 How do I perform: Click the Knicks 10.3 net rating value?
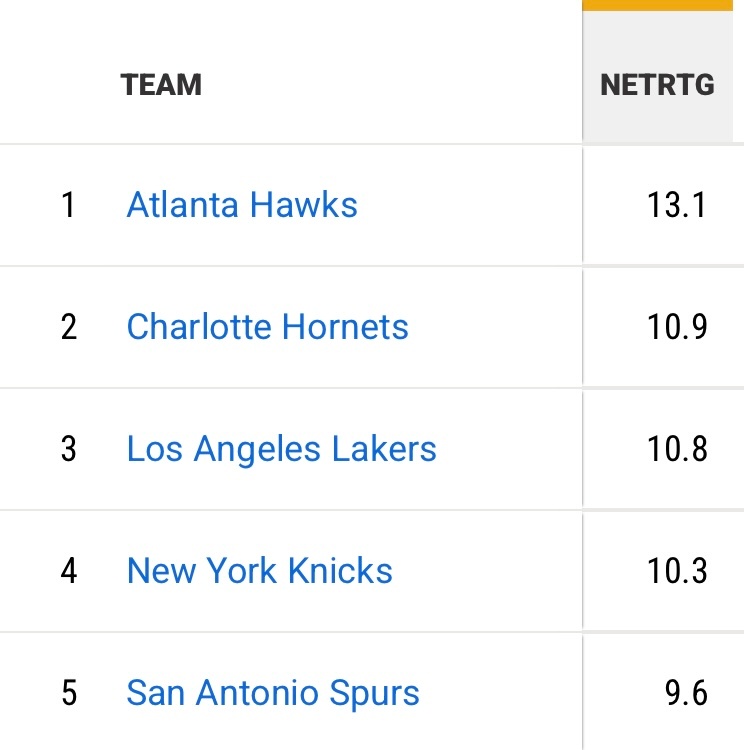pos(676,571)
